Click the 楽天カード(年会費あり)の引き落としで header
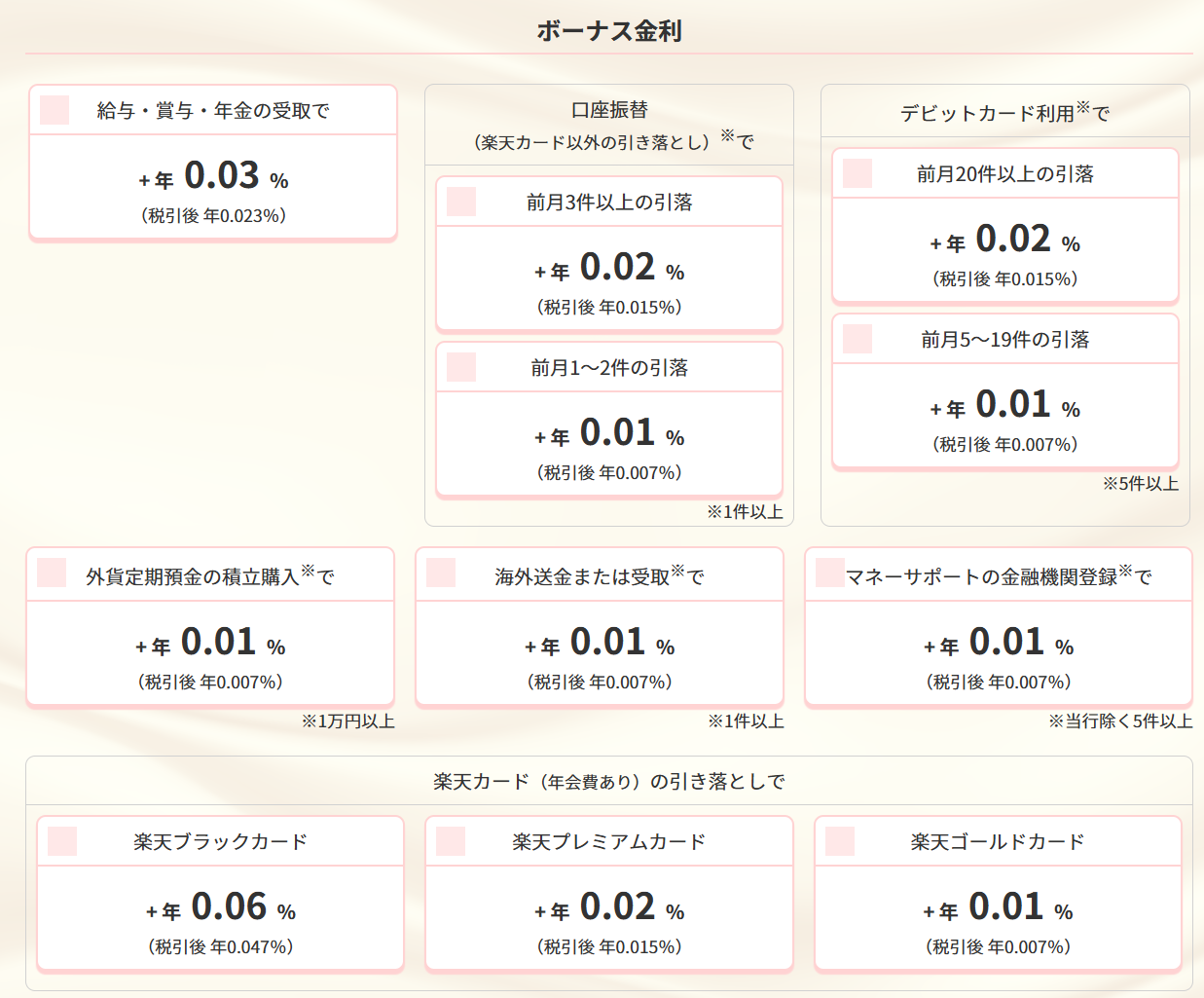1204x998 pixels. tap(609, 782)
